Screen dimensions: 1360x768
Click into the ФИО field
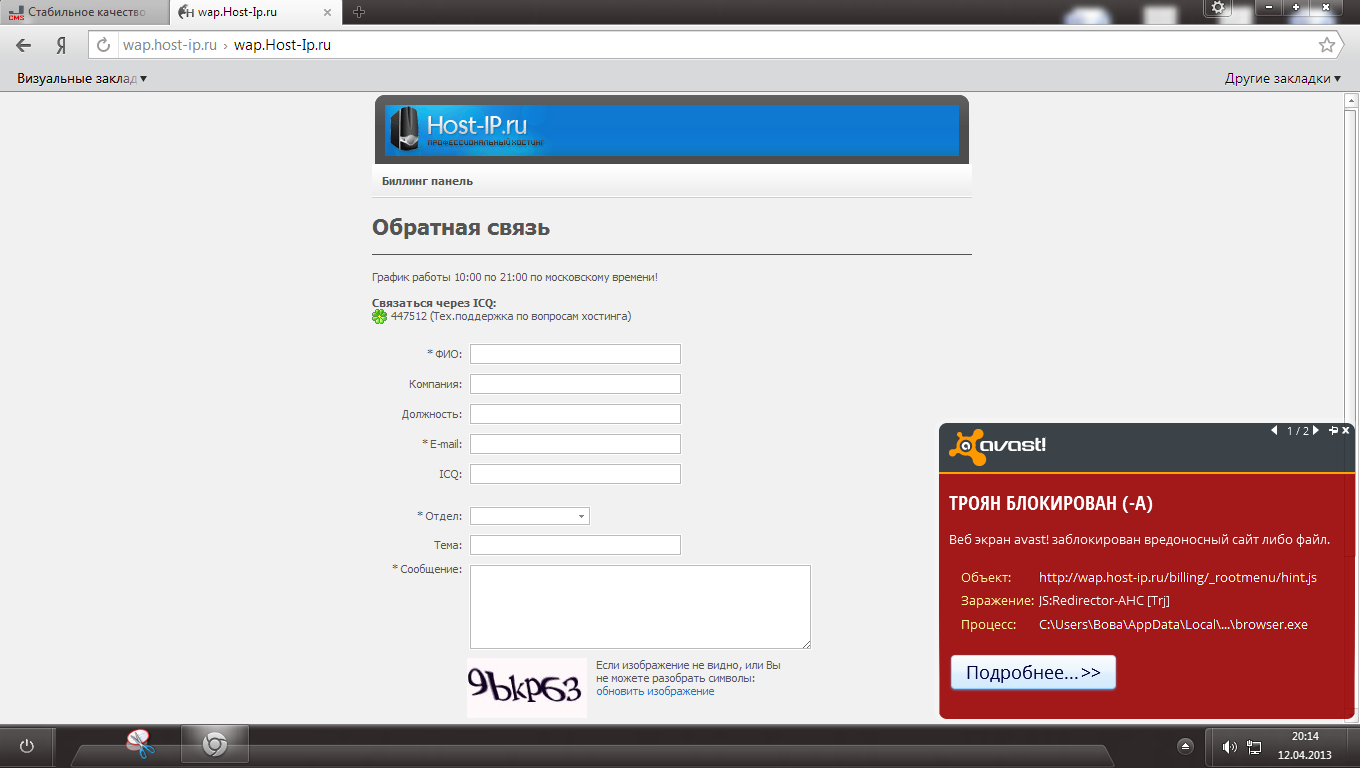575,354
